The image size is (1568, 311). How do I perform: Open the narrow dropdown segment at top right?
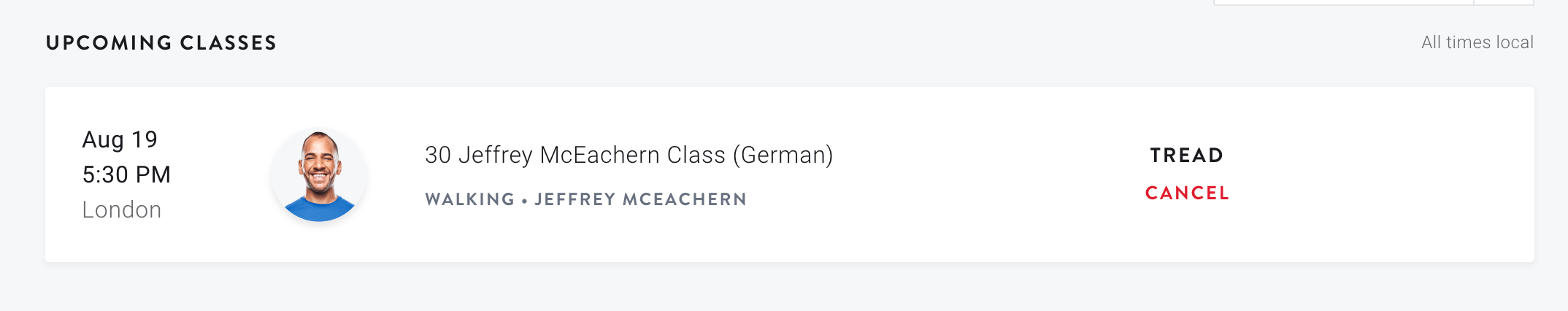[1504, 2]
